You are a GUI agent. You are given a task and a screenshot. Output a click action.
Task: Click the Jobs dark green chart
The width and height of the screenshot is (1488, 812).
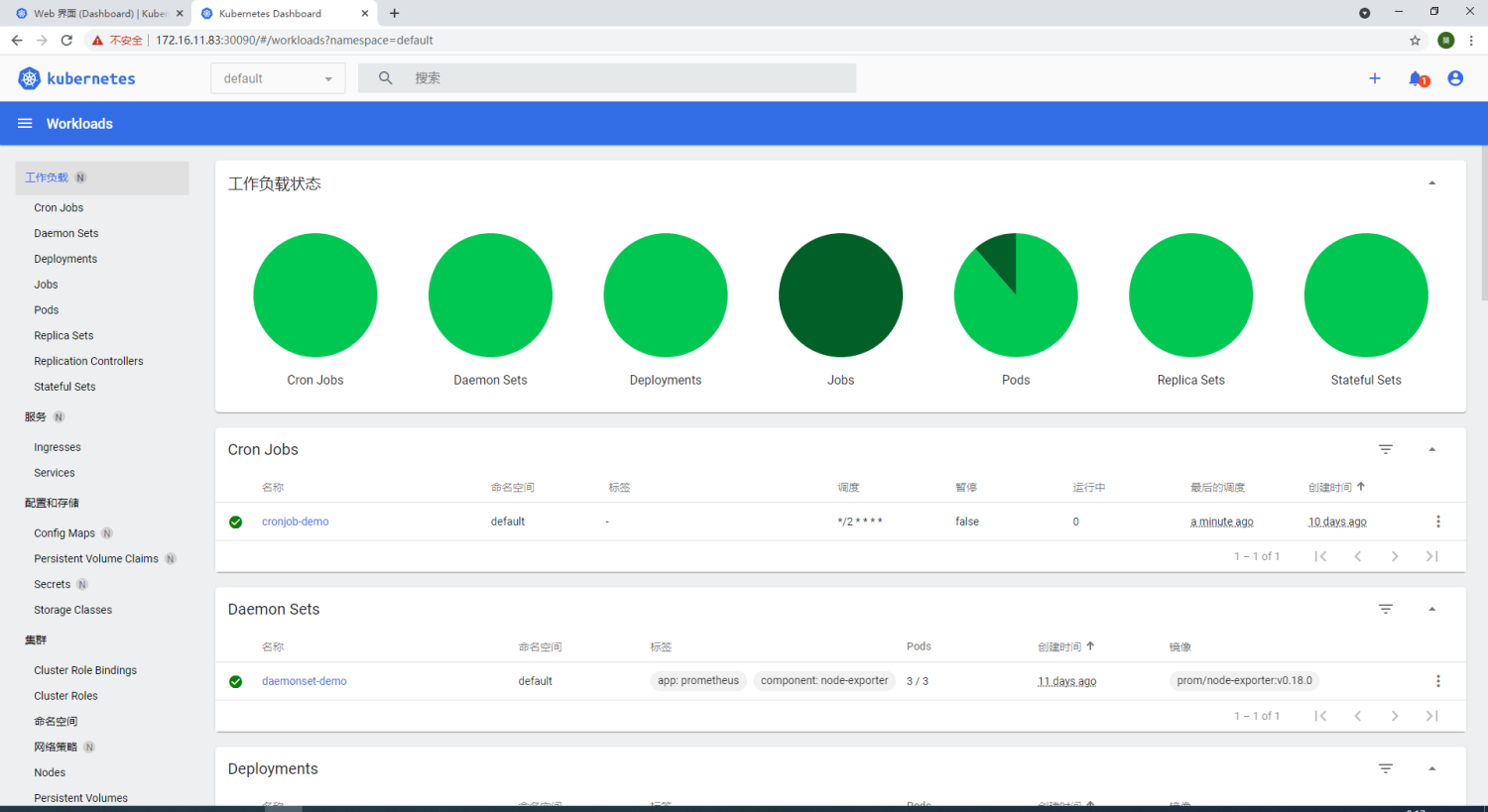point(840,294)
